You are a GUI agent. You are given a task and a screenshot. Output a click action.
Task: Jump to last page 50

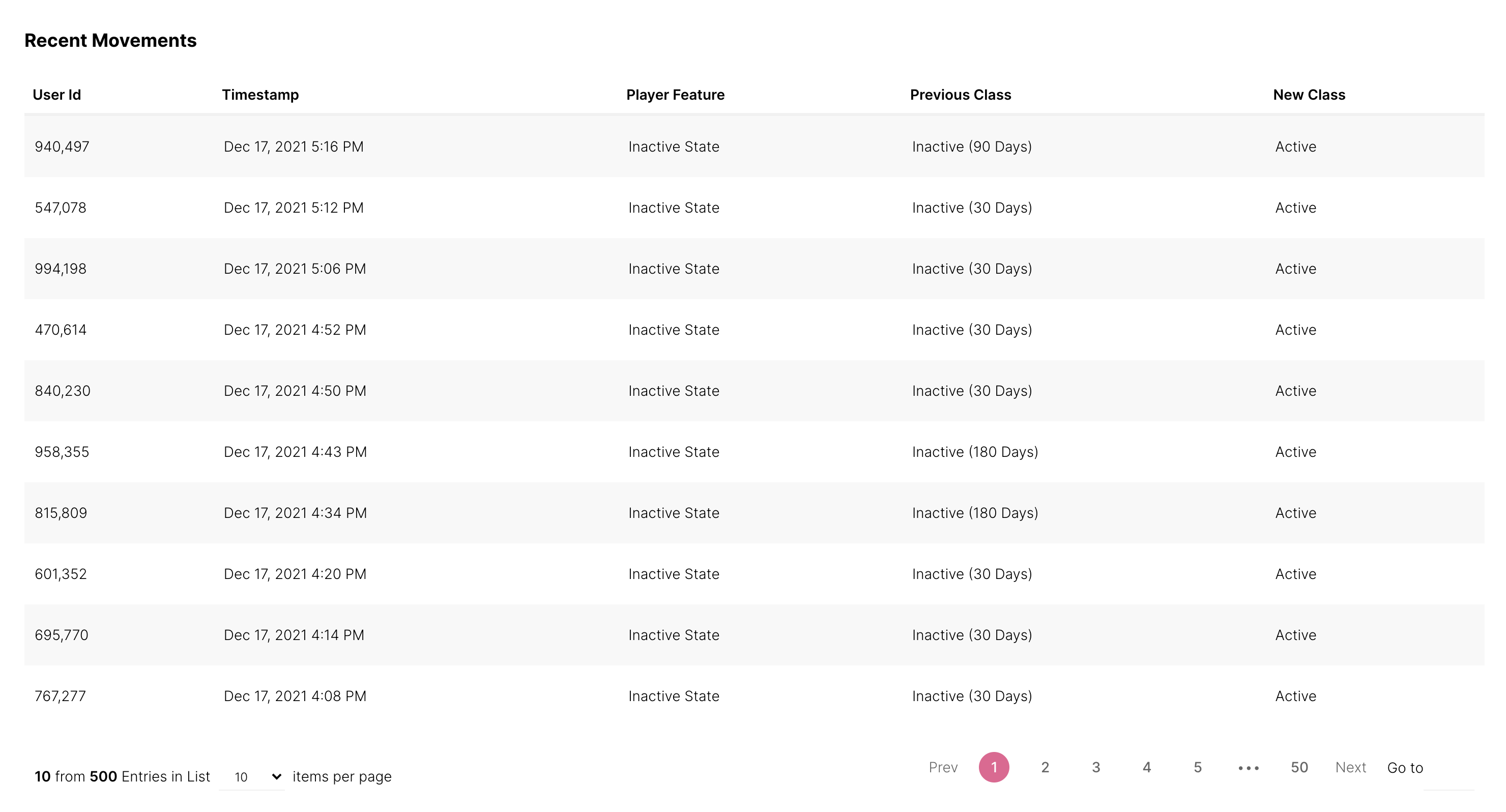click(x=1299, y=767)
